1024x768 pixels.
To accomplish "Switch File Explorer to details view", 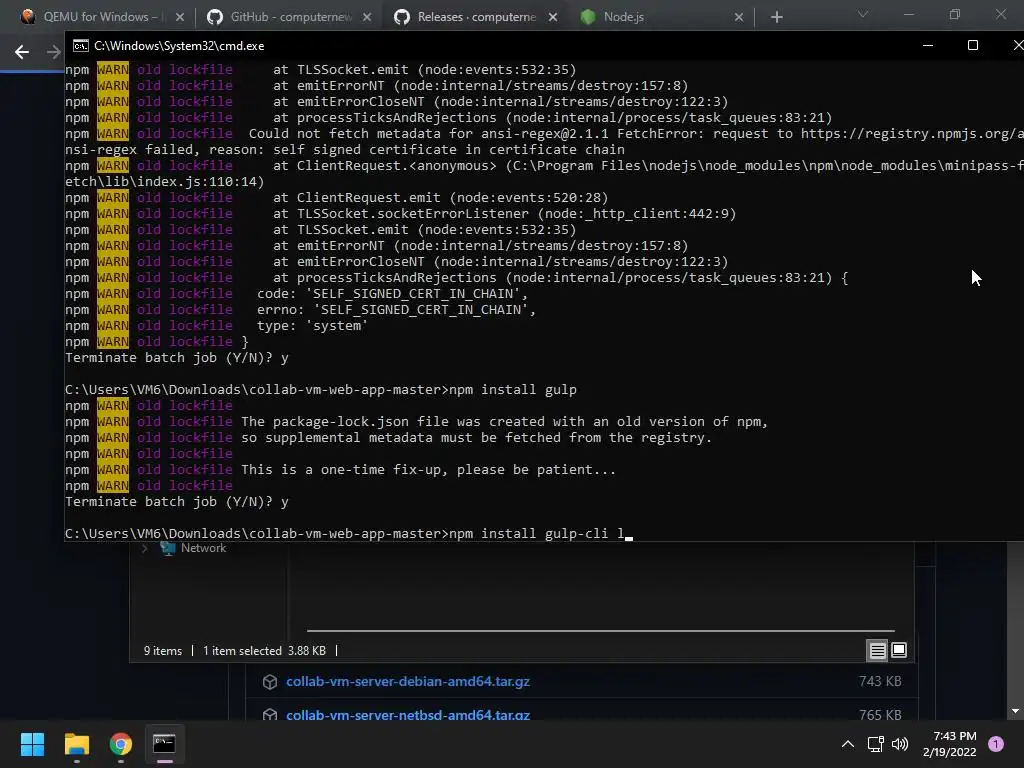I will (x=877, y=650).
